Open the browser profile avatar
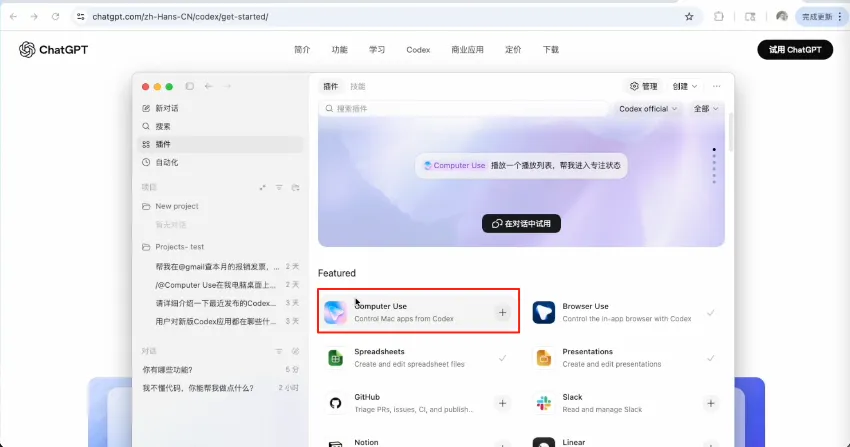The image size is (850, 447). pyautogui.click(x=782, y=17)
